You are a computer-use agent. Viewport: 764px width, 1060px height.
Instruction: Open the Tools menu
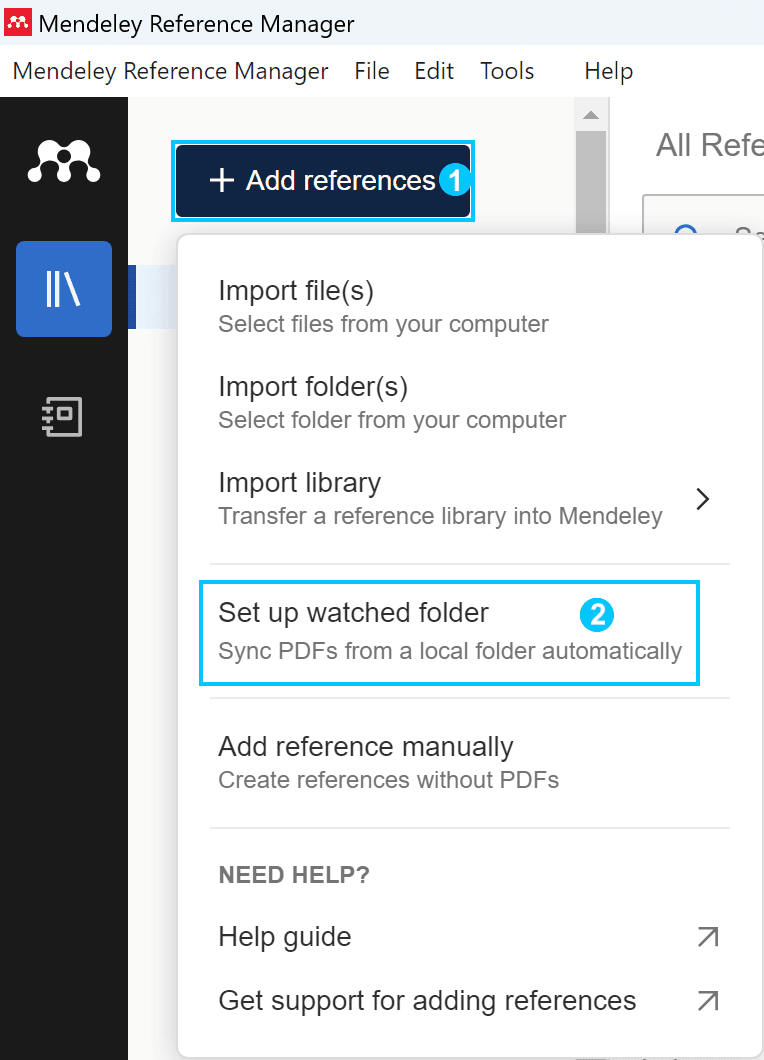[x=507, y=71]
